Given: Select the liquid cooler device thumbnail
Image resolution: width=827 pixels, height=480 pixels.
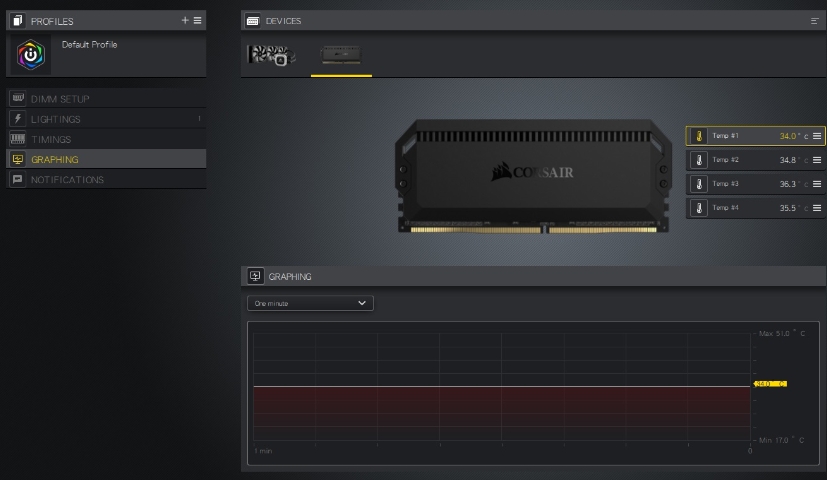Looking at the screenshot, I should 271,55.
